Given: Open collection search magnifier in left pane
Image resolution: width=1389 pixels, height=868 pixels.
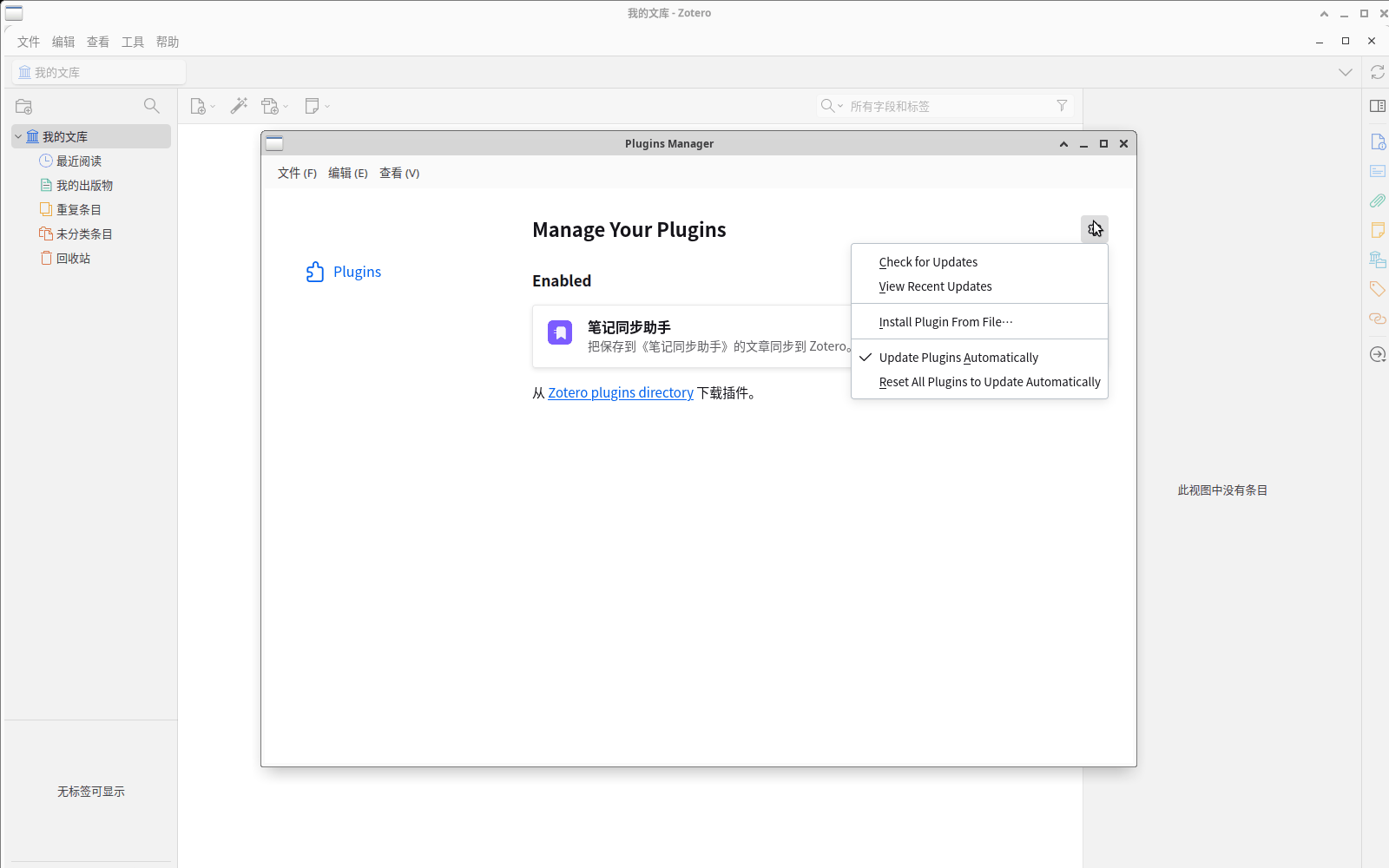Looking at the screenshot, I should 152,106.
